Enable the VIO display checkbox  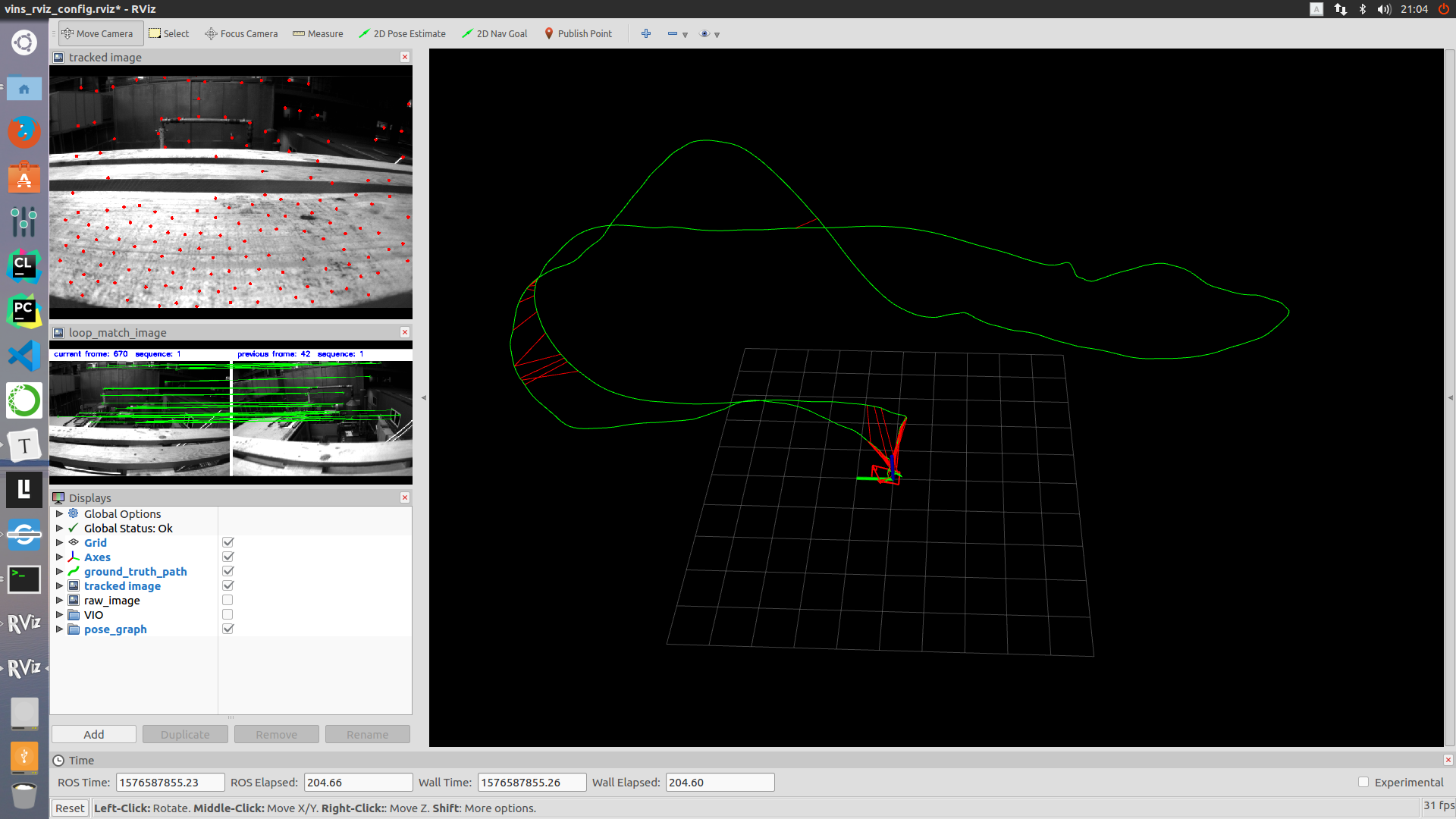(227, 614)
